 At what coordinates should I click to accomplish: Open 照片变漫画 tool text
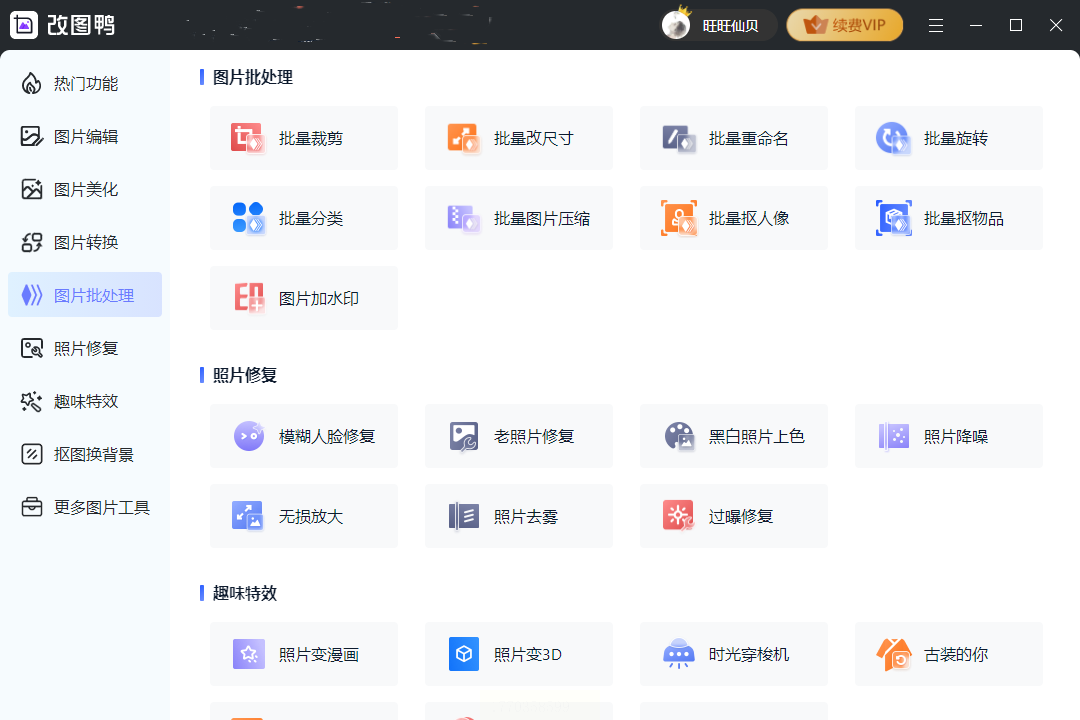(319, 655)
